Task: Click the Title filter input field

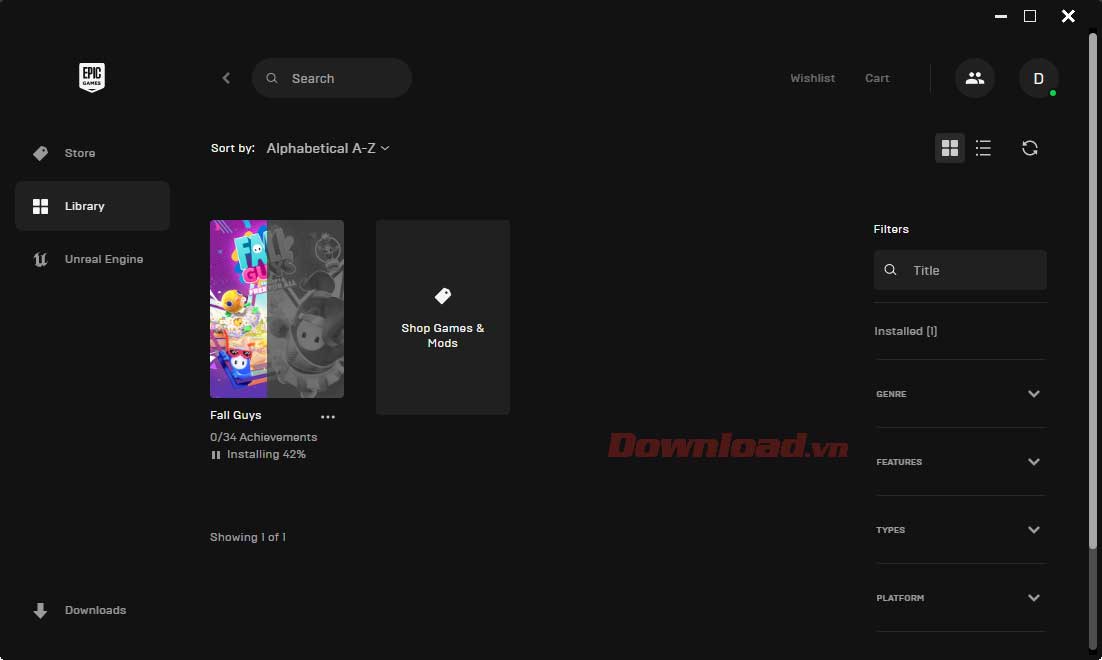Action: coord(960,270)
